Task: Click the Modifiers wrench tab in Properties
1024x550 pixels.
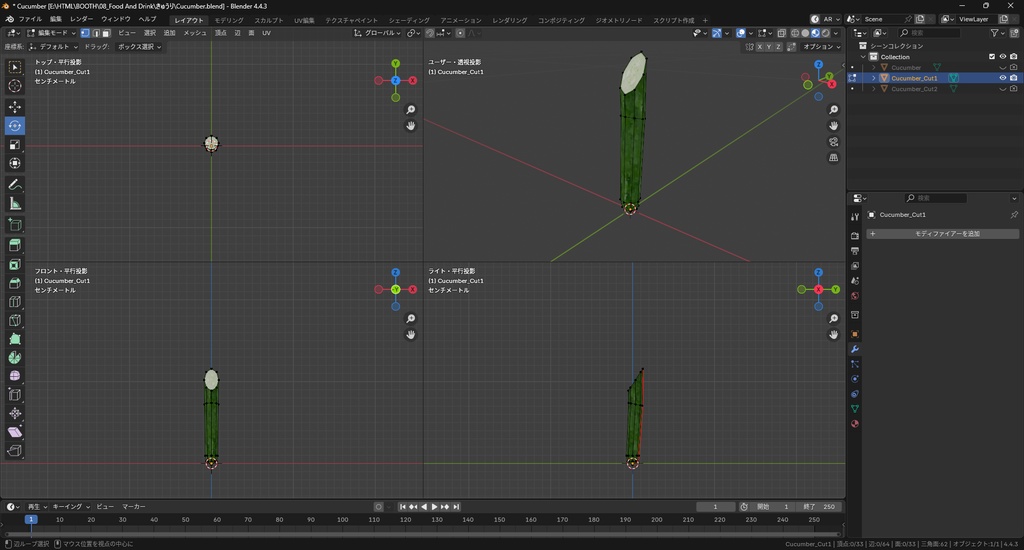Action: click(855, 349)
